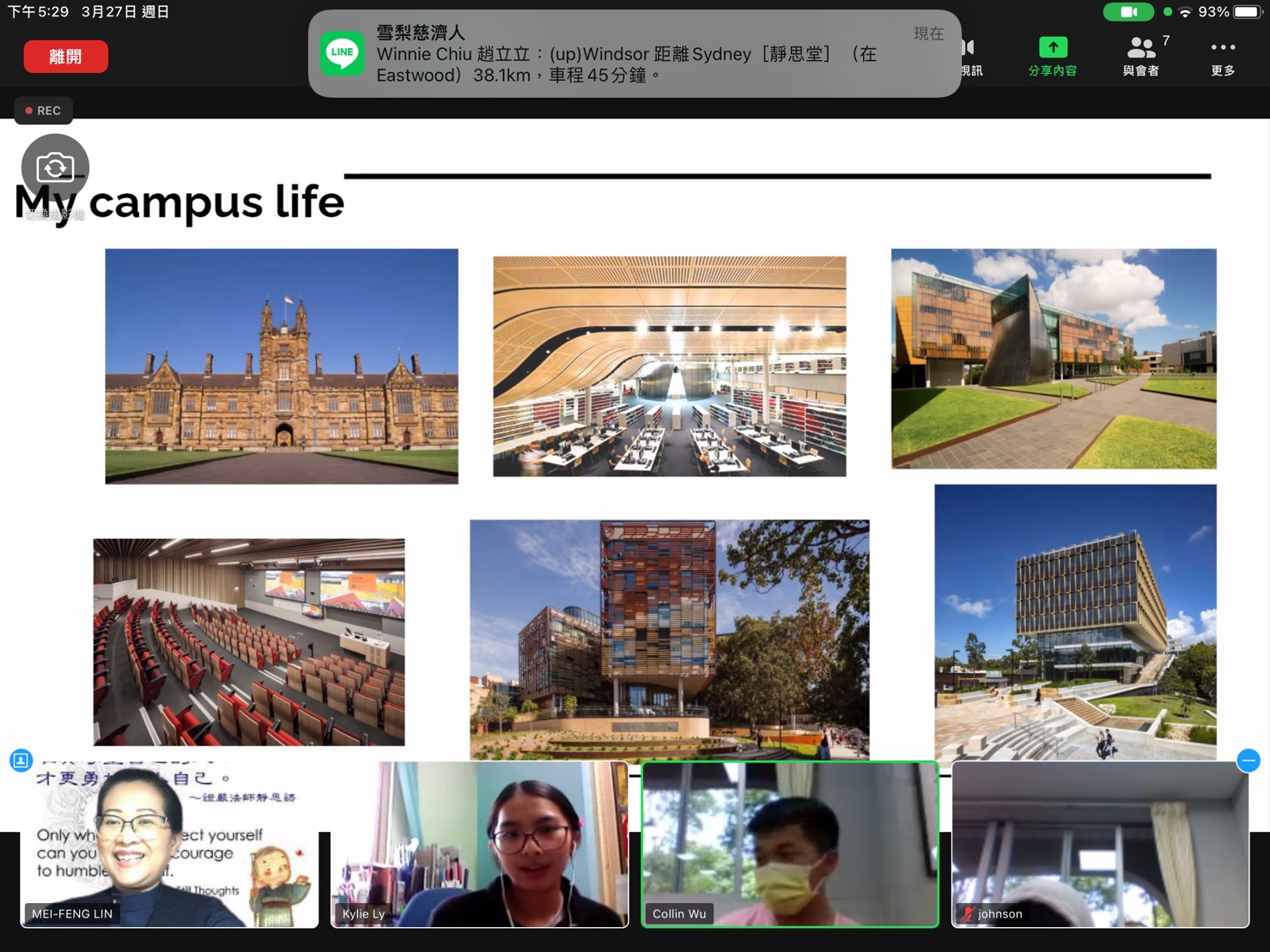Tap the switch camera icon
The height and width of the screenshot is (952, 1270).
pos(55,167)
